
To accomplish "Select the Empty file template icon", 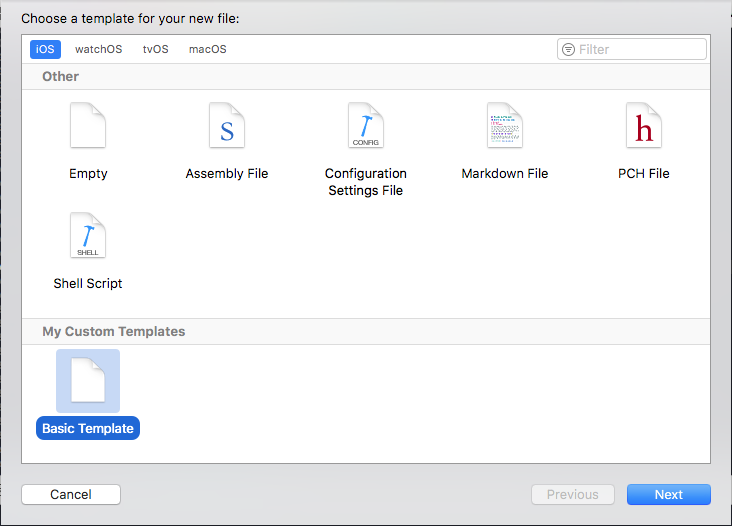I will (x=88, y=127).
